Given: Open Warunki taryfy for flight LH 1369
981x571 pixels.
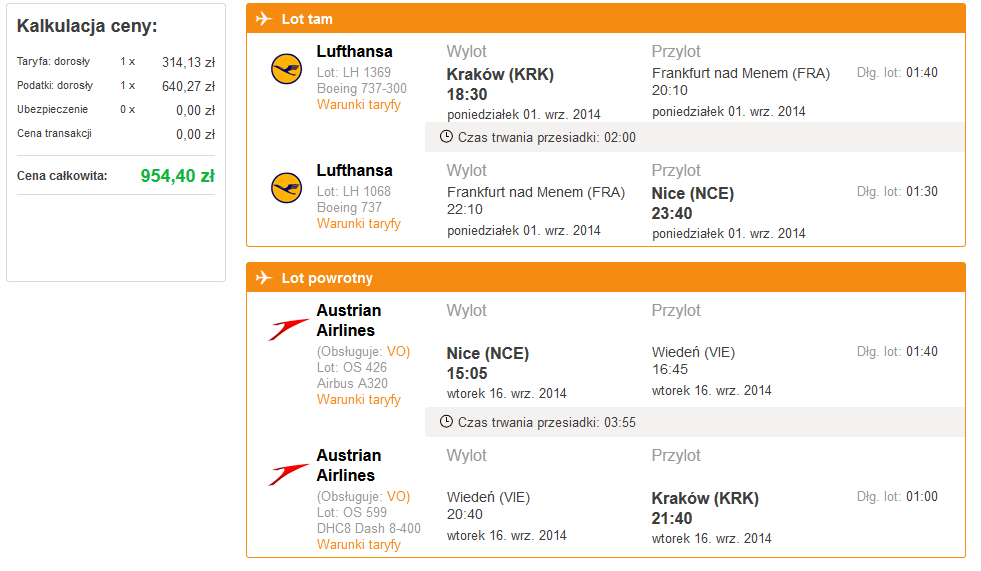Looking at the screenshot, I should tap(358, 104).
